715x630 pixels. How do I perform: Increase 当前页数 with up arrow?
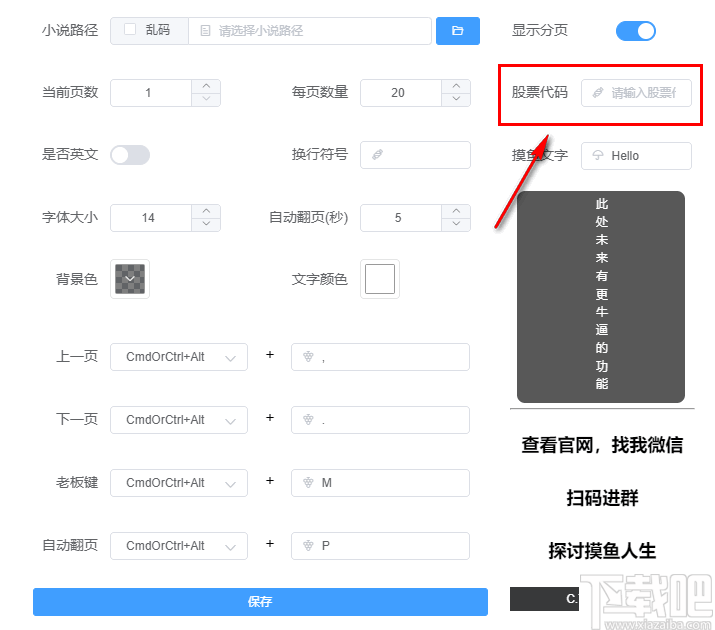[206, 86]
